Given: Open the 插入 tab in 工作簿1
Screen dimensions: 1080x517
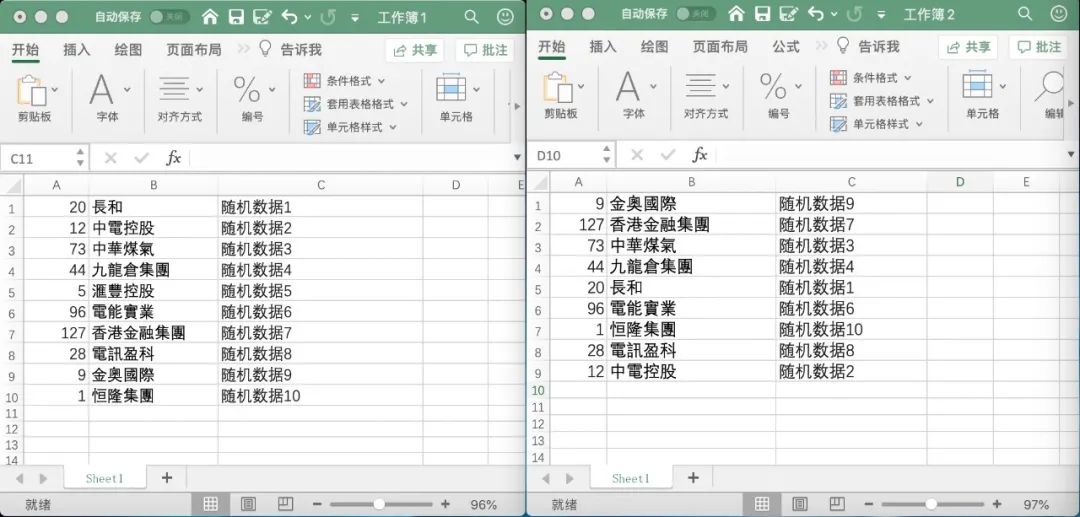Looking at the screenshot, I should click(76, 50).
